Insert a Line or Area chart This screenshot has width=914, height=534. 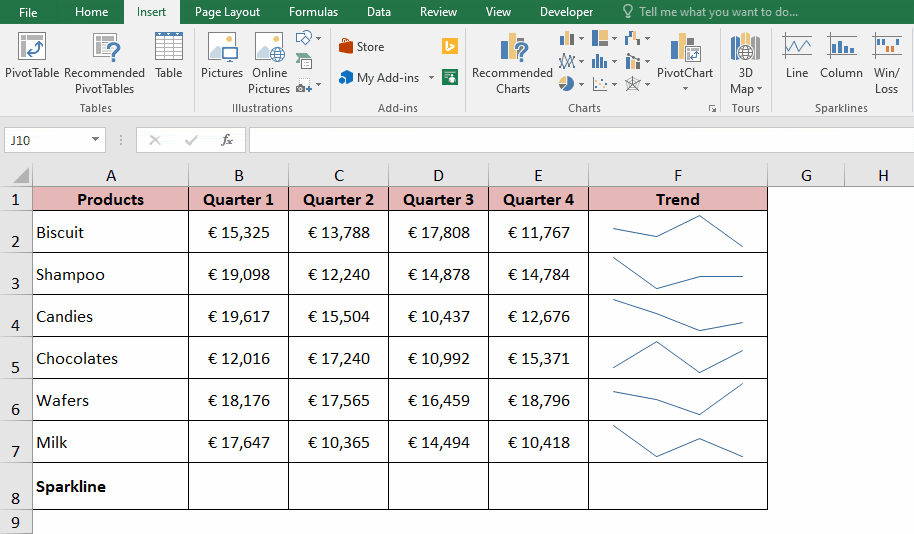[x=571, y=61]
